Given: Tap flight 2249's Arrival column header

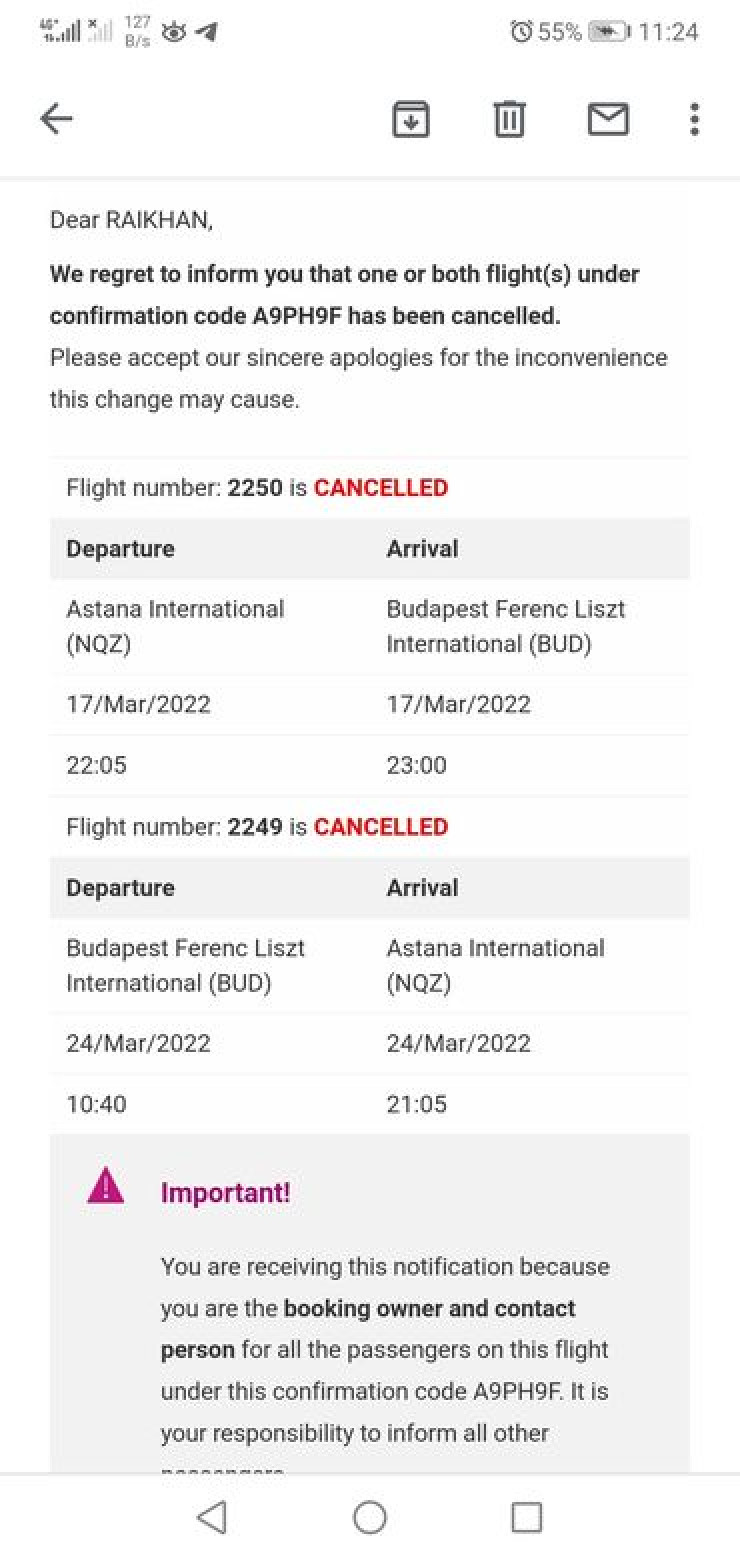Looking at the screenshot, I should coord(422,888).
